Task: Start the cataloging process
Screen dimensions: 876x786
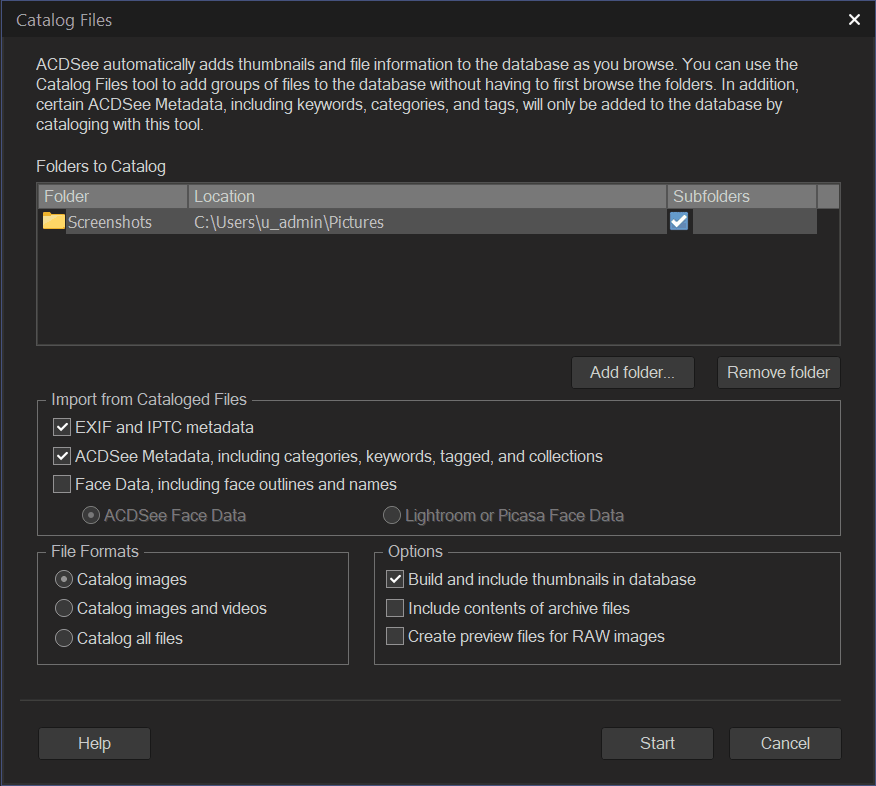Action: coord(657,743)
